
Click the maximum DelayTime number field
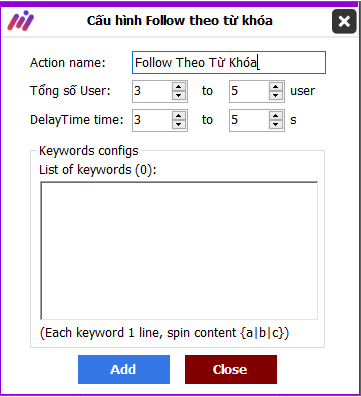pyautogui.click(x=249, y=120)
